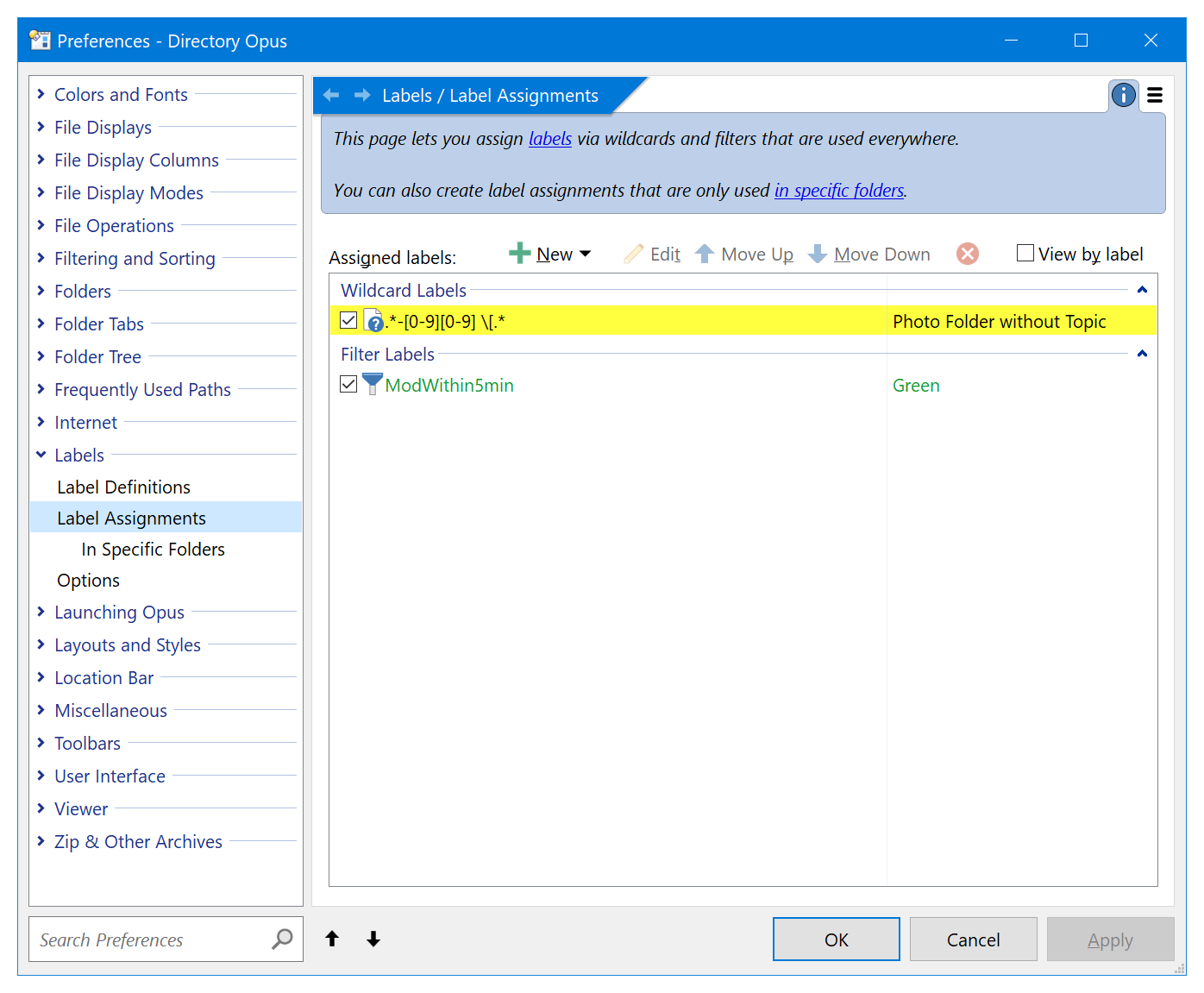
Task: Open the Viewer category
Action: (x=81, y=808)
